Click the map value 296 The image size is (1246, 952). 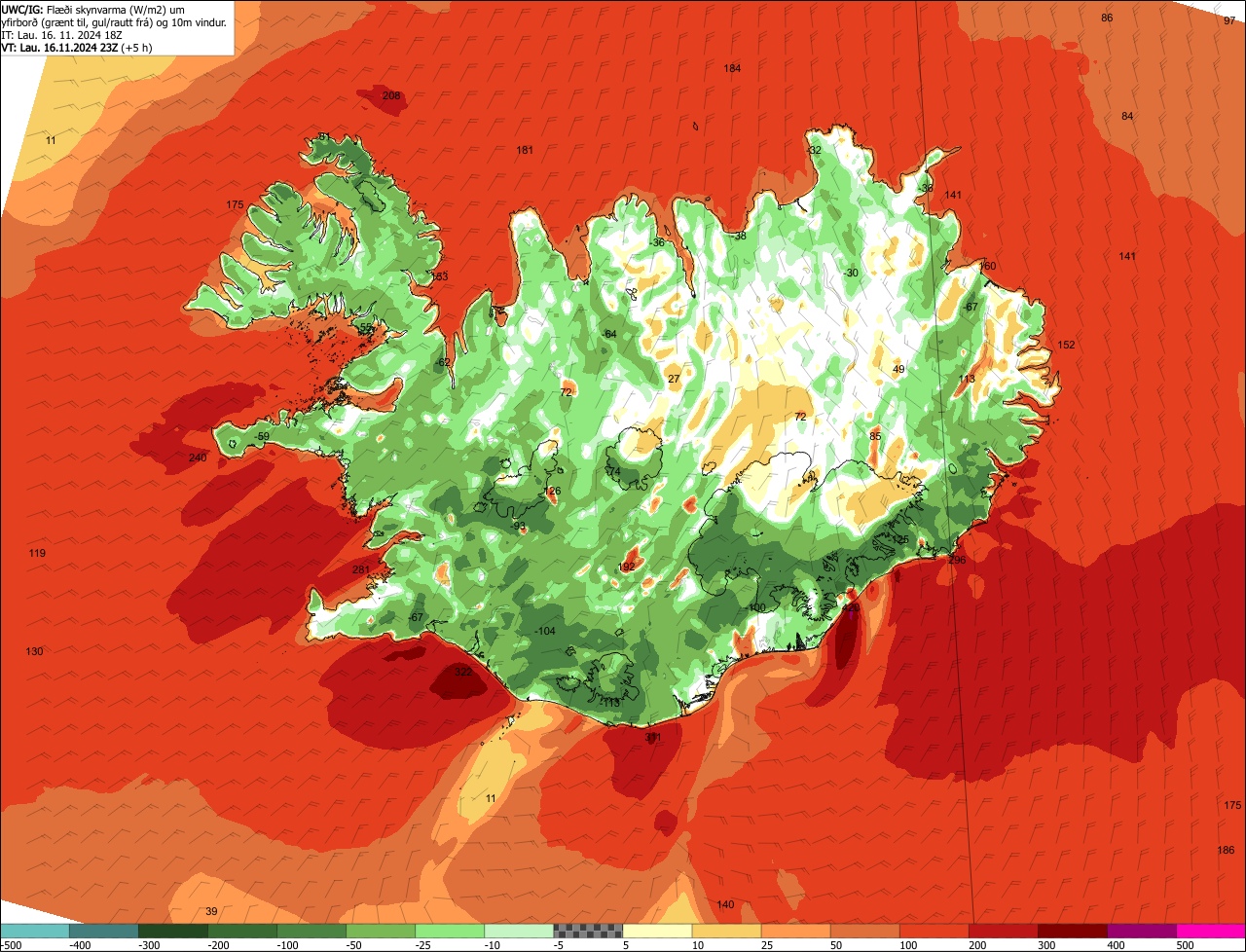(957, 560)
